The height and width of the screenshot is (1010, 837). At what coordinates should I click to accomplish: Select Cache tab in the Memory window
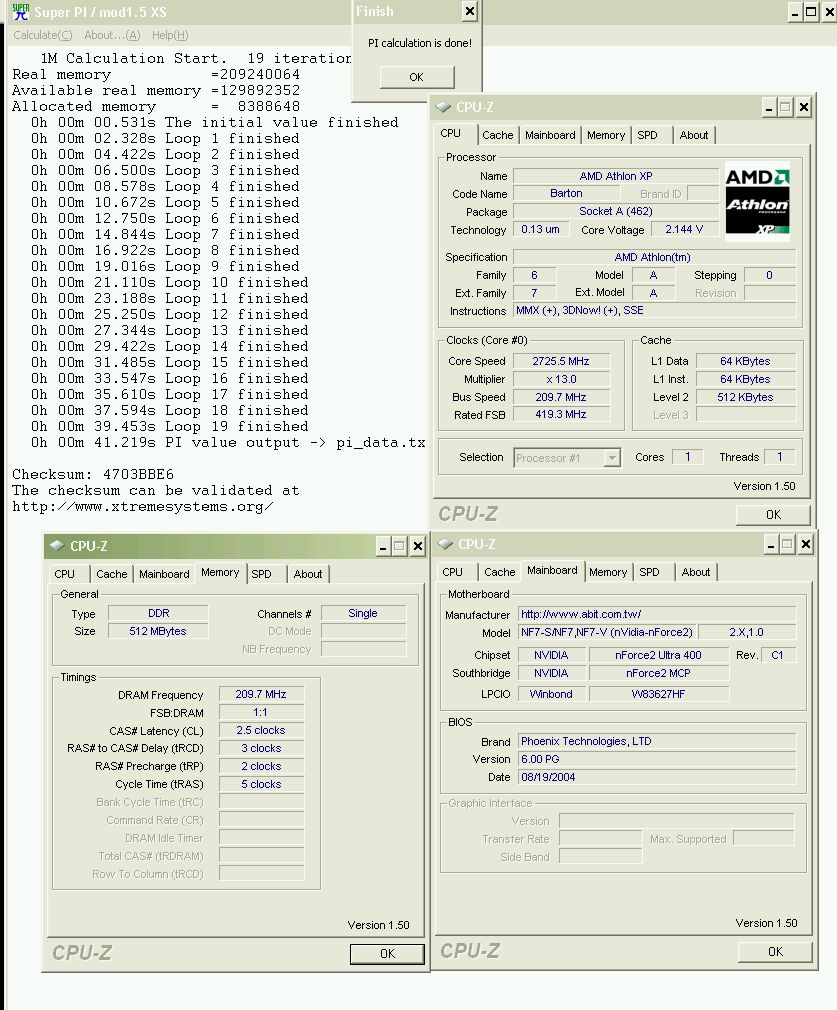click(x=111, y=574)
